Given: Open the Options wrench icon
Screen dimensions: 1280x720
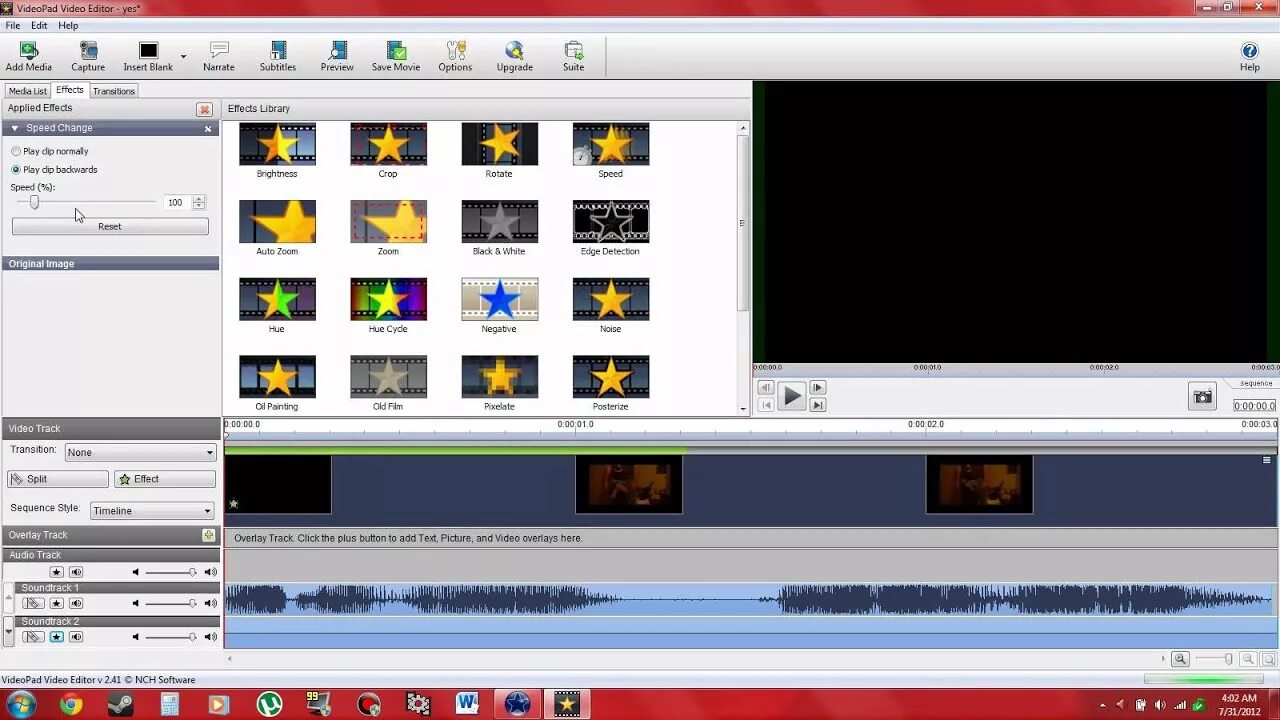Looking at the screenshot, I should pyautogui.click(x=455, y=57).
